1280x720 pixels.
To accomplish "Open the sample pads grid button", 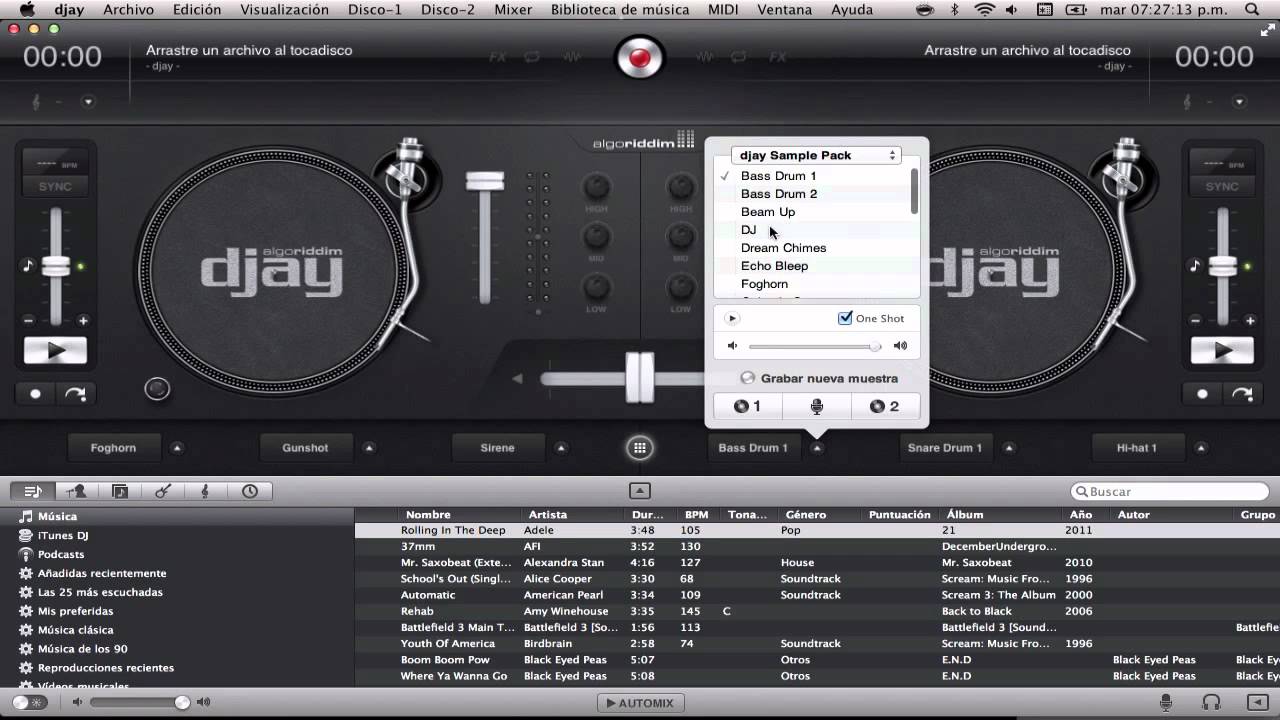I will 640,448.
